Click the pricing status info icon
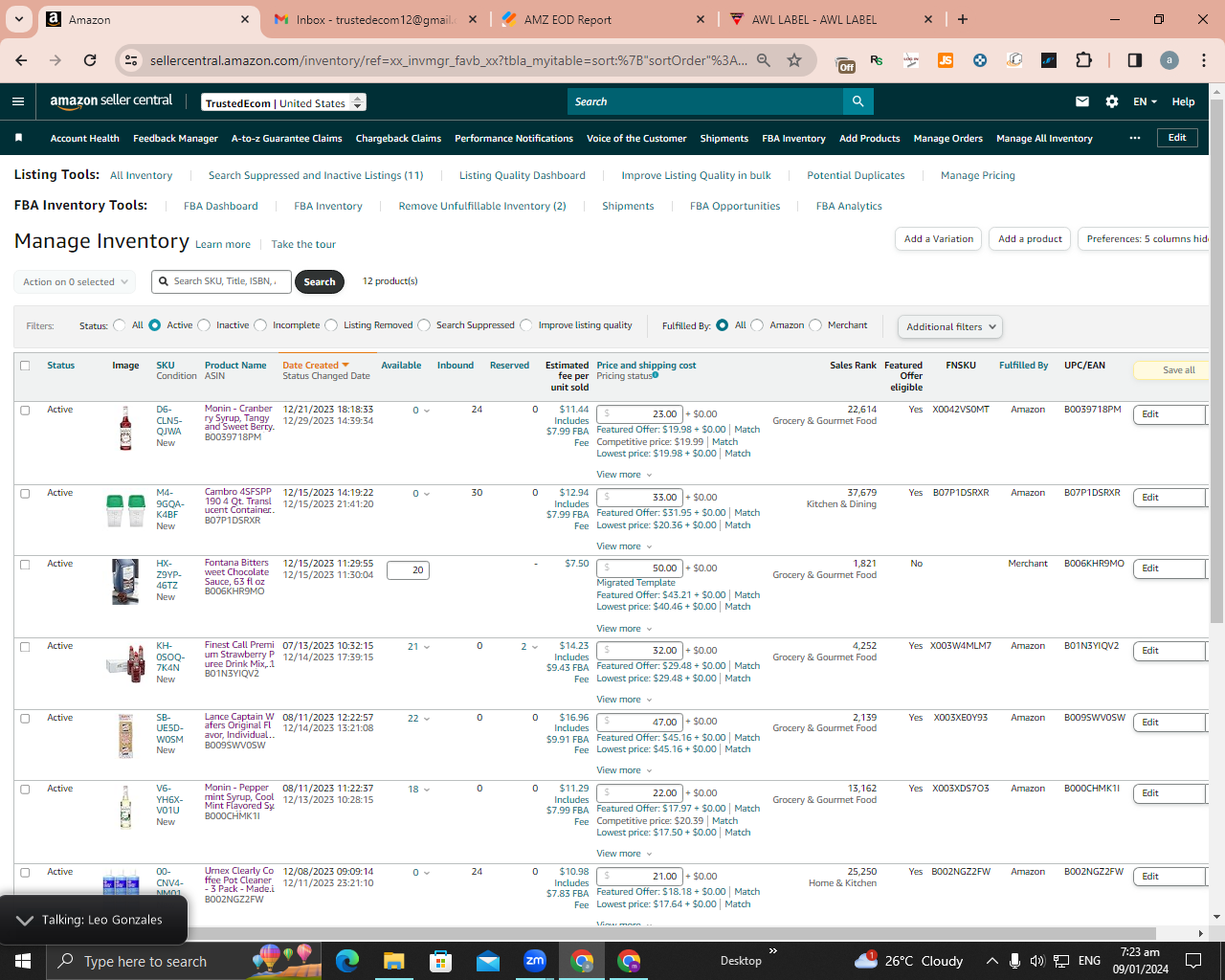The height and width of the screenshot is (980, 1225). [656, 375]
